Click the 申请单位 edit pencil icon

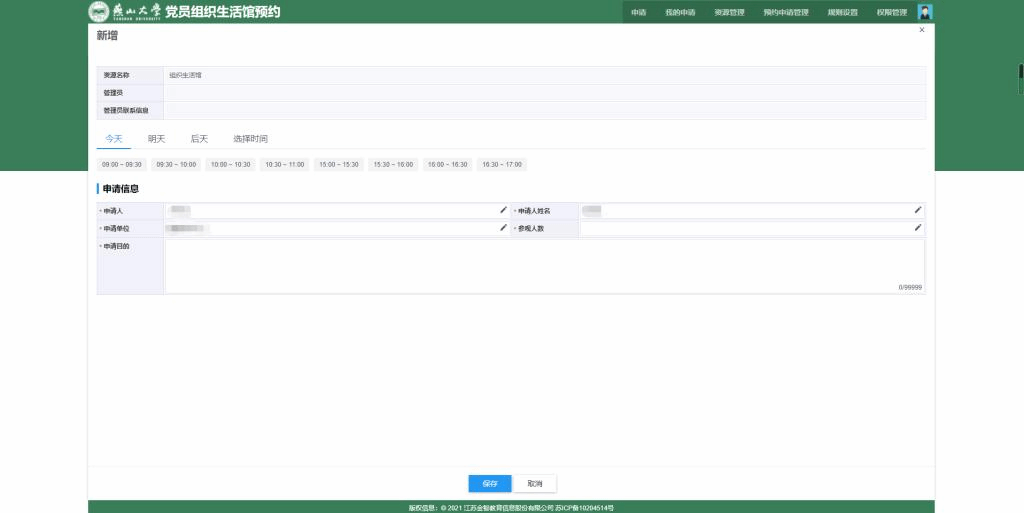(504, 228)
